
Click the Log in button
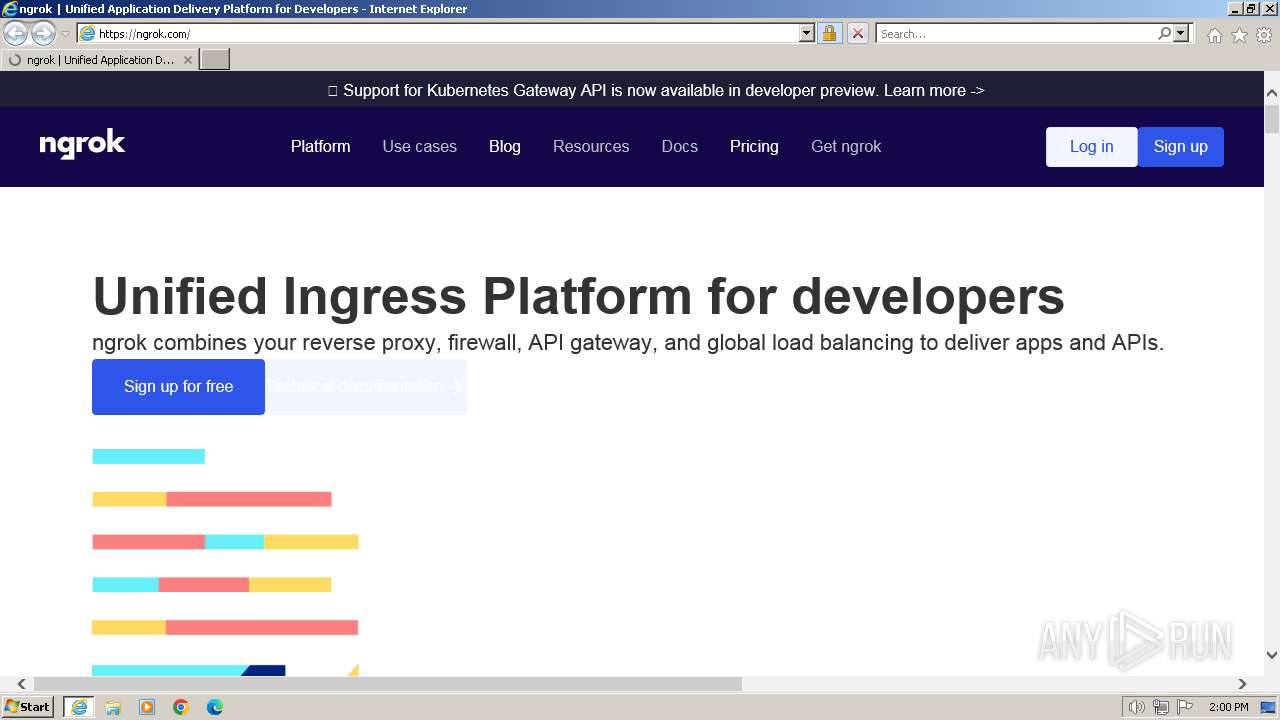click(x=1091, y=146)
